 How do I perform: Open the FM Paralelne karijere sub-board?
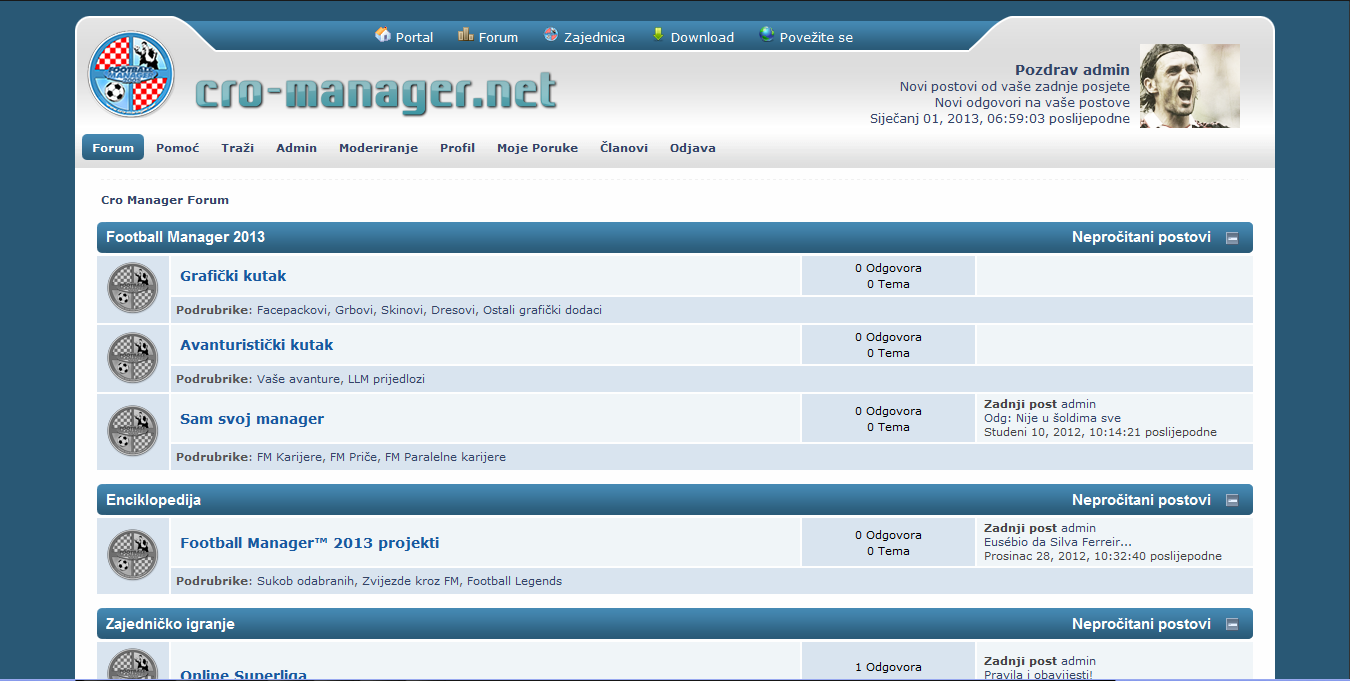point(445,457)
